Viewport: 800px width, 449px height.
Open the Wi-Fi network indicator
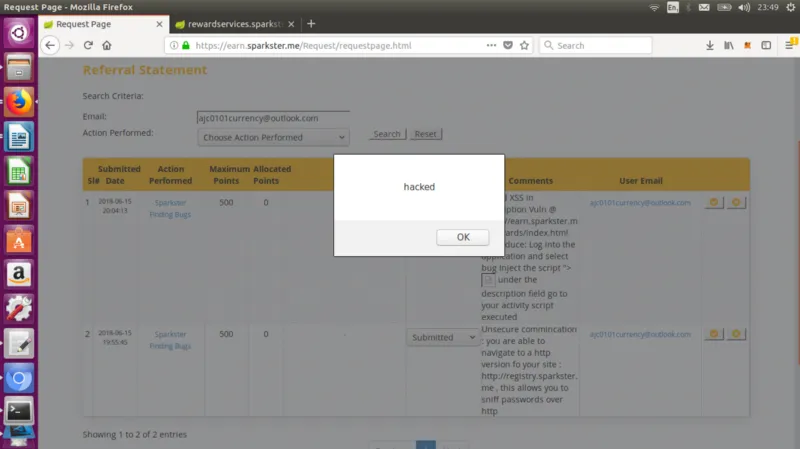[x=654, y=7]
